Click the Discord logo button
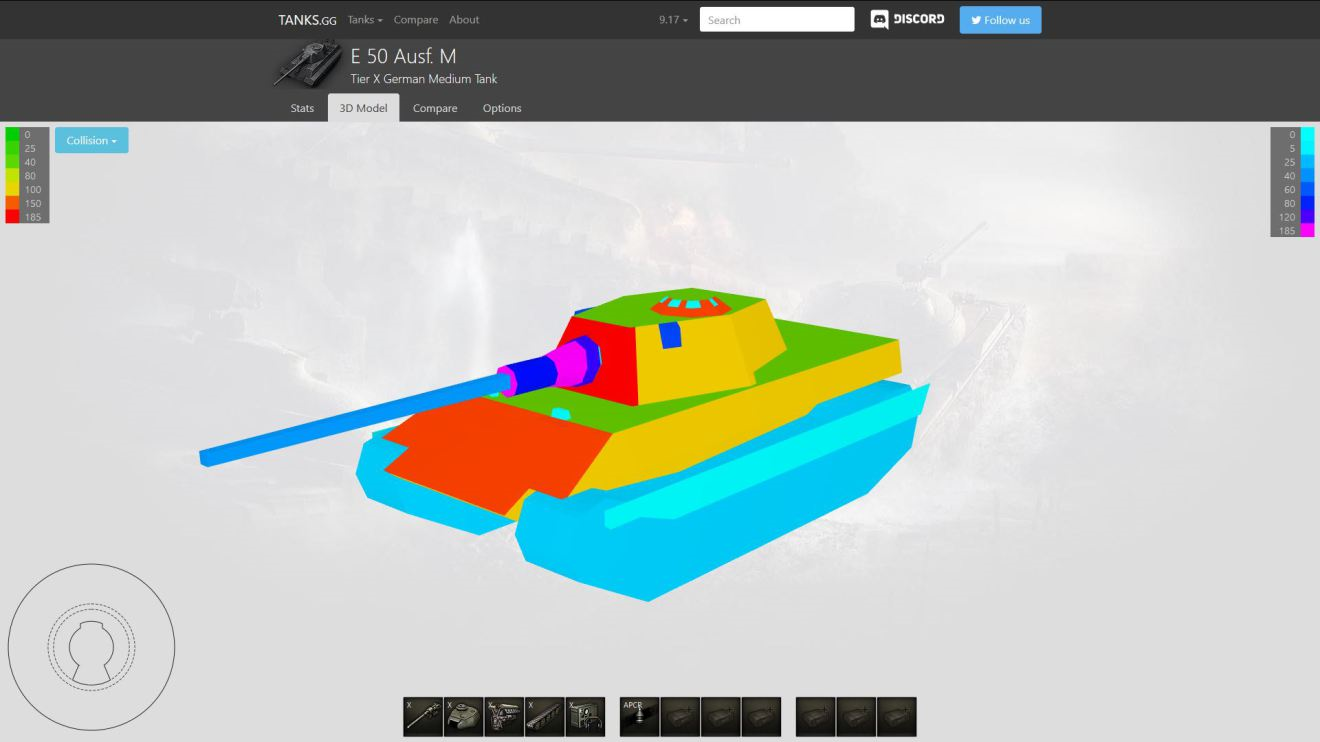The width and height of the screenshot is (1320, 742). (x=907, y=20)
